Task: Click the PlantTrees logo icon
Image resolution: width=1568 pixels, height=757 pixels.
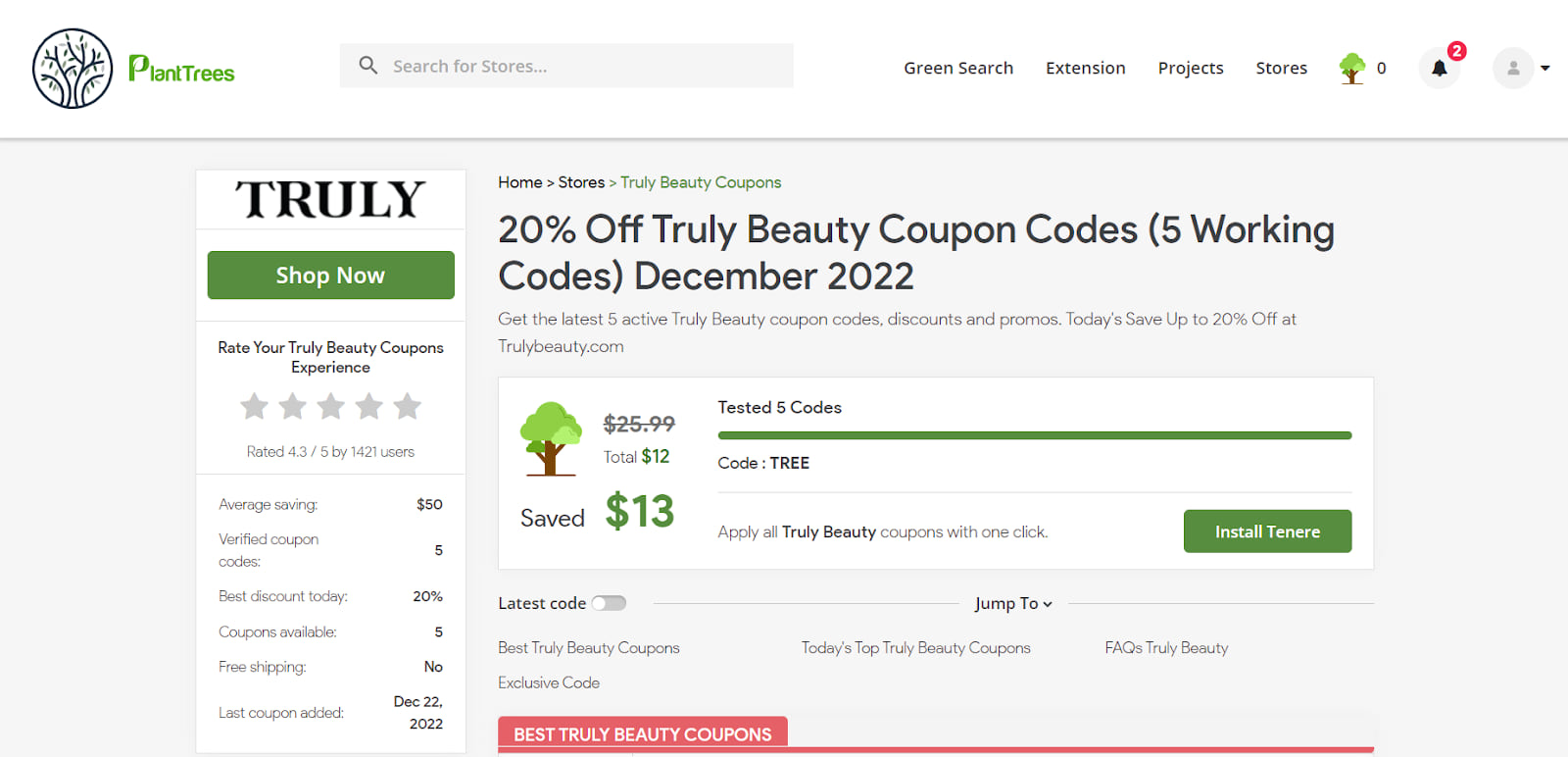Action: tap(73, 69)
